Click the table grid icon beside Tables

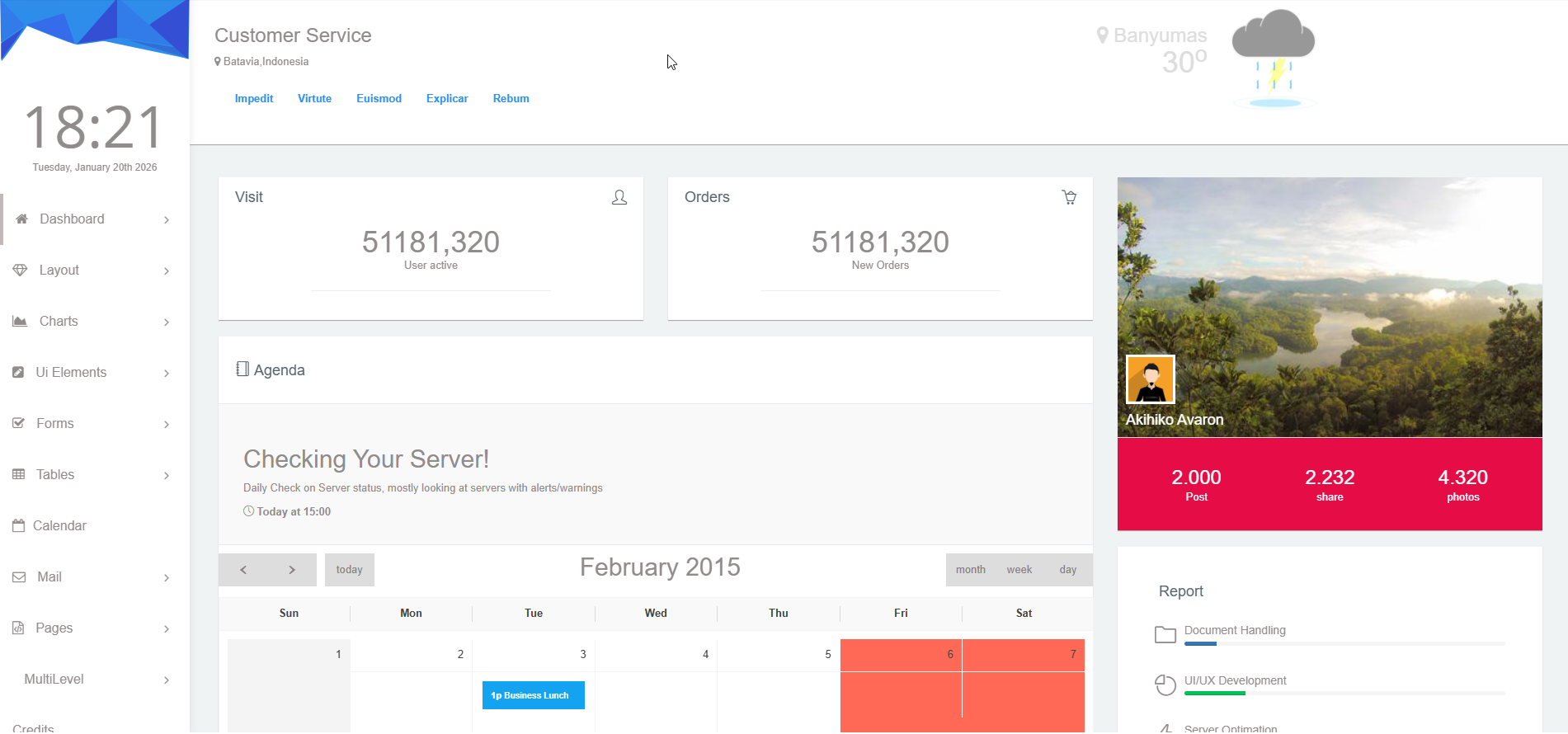click(19, 475)
